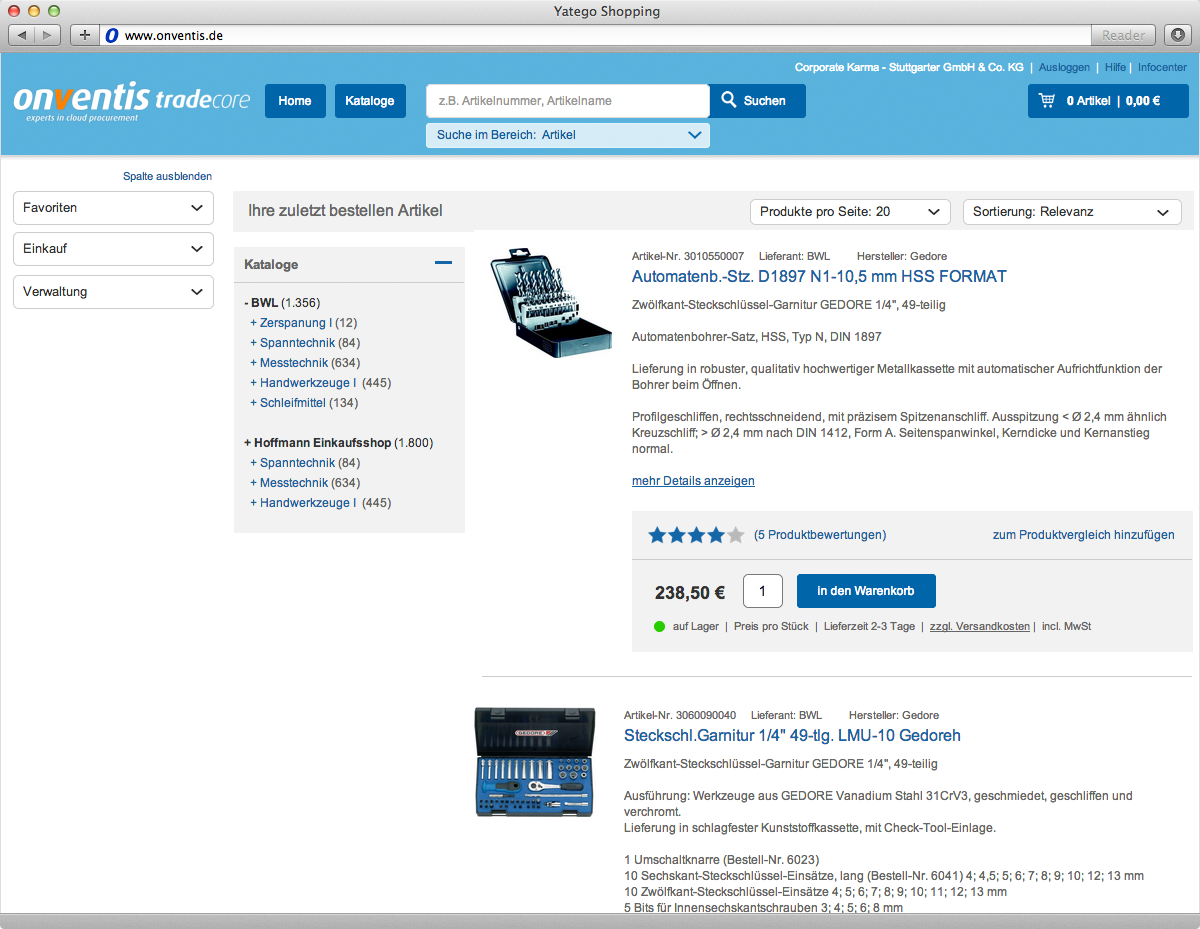Click the browser forward arrow button

pos(48,35)
